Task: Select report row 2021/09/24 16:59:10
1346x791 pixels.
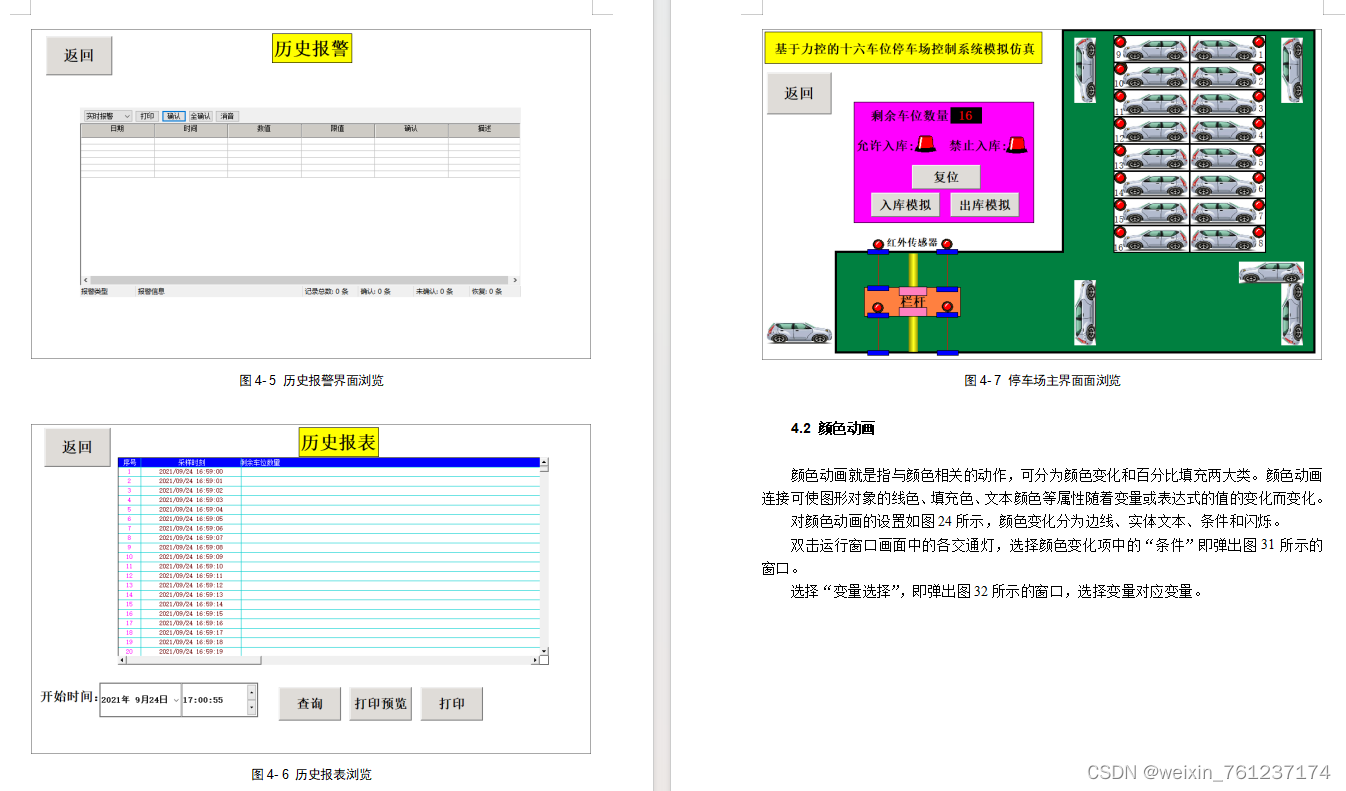Action: click(x=329, y=566)
